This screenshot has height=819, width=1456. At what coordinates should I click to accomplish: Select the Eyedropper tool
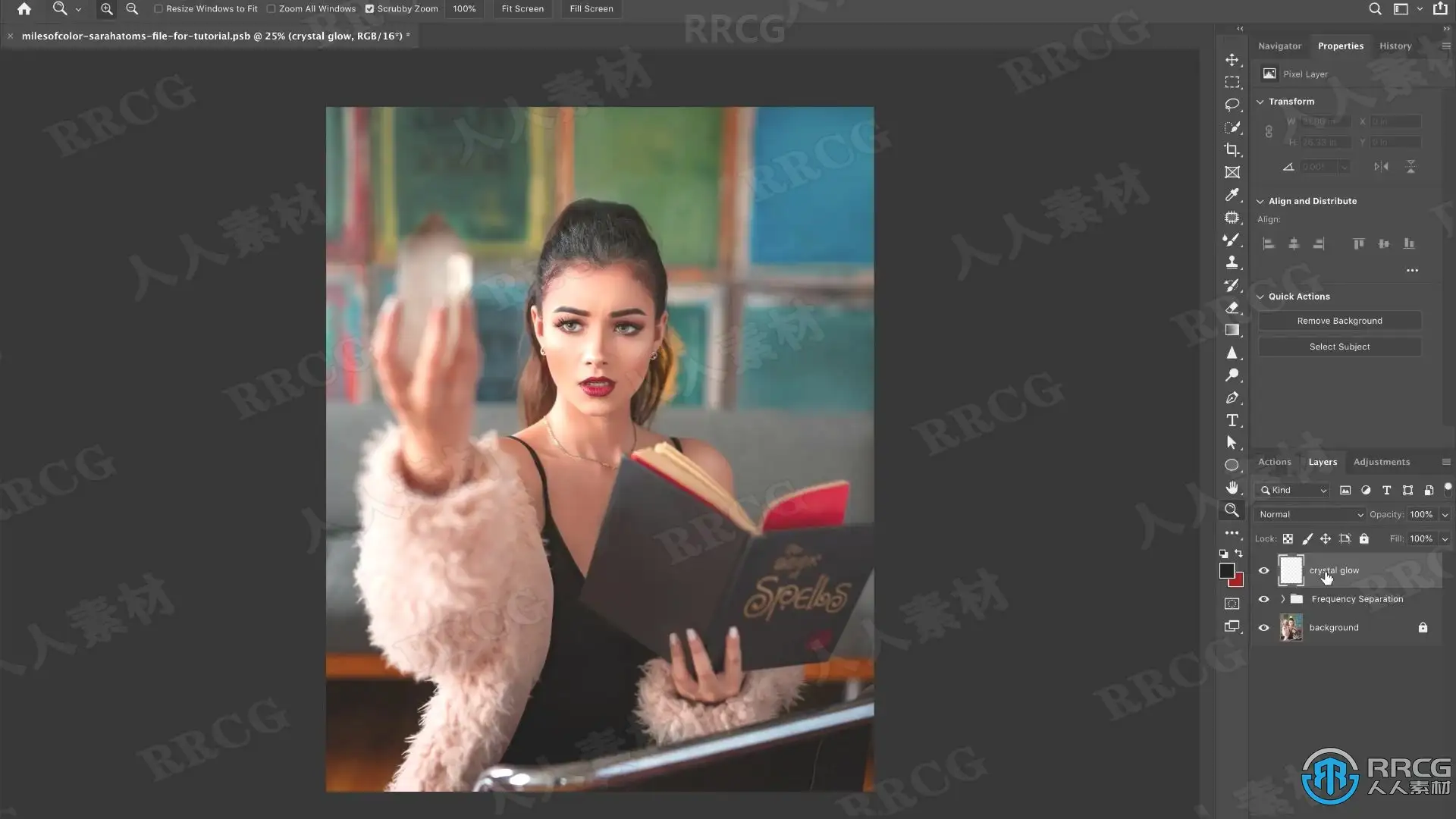point(1232,195)
